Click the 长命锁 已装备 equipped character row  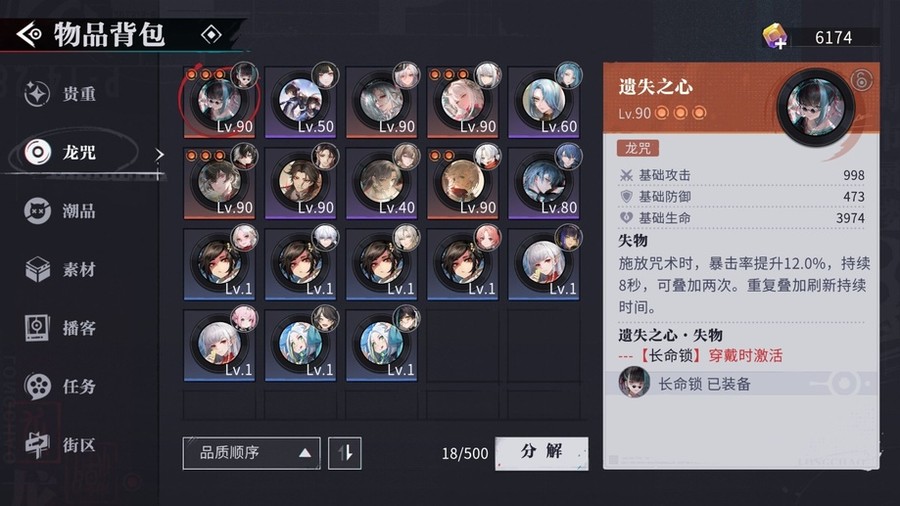pos(741,383)
